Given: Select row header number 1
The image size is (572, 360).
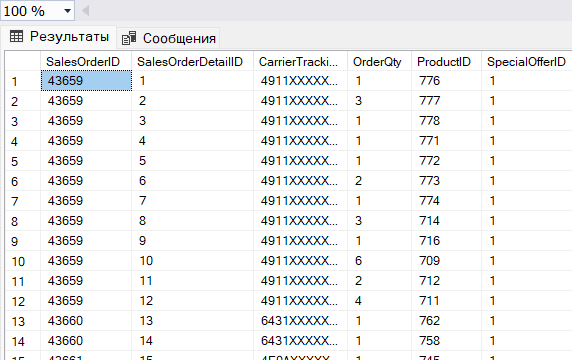Looking at the screenshot, I should 23,81.
